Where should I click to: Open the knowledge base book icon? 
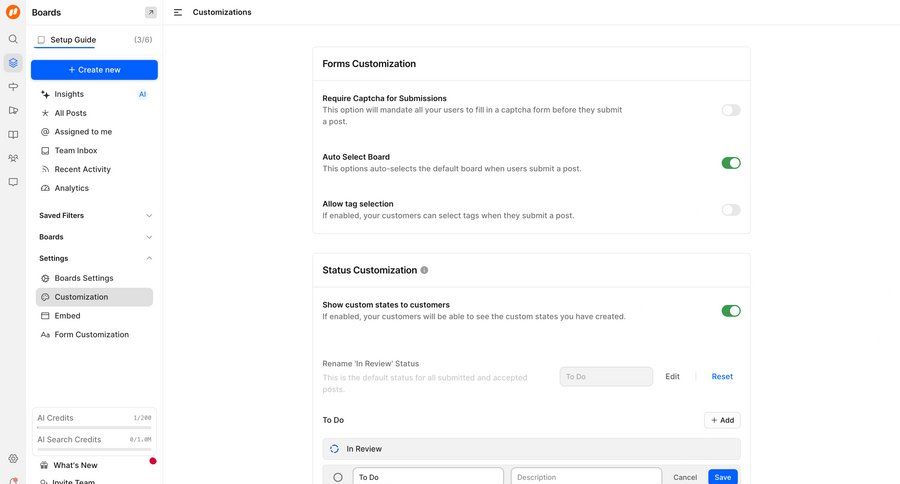pos(13,134)
